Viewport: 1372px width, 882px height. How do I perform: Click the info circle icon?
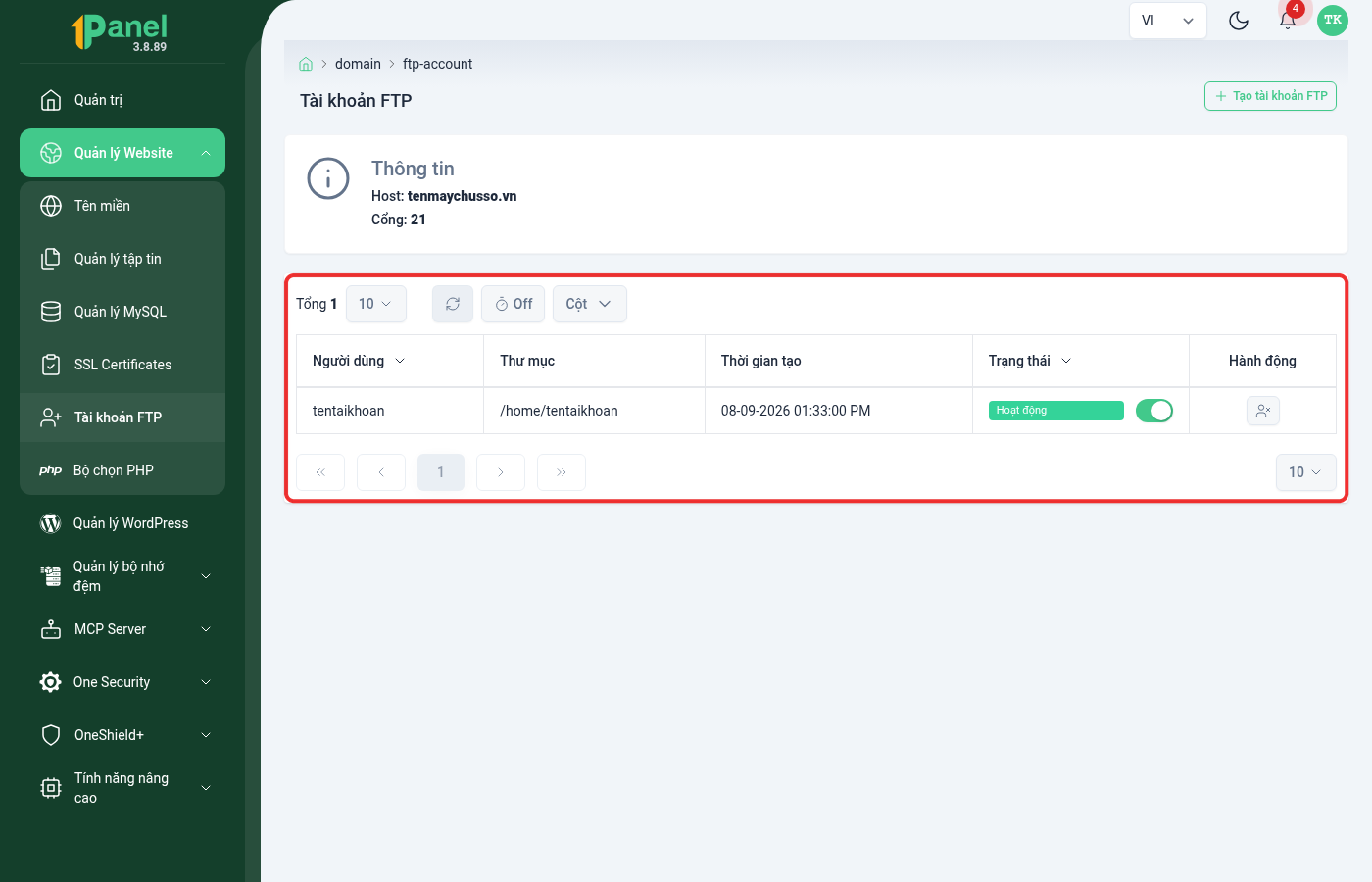(328, 178)
